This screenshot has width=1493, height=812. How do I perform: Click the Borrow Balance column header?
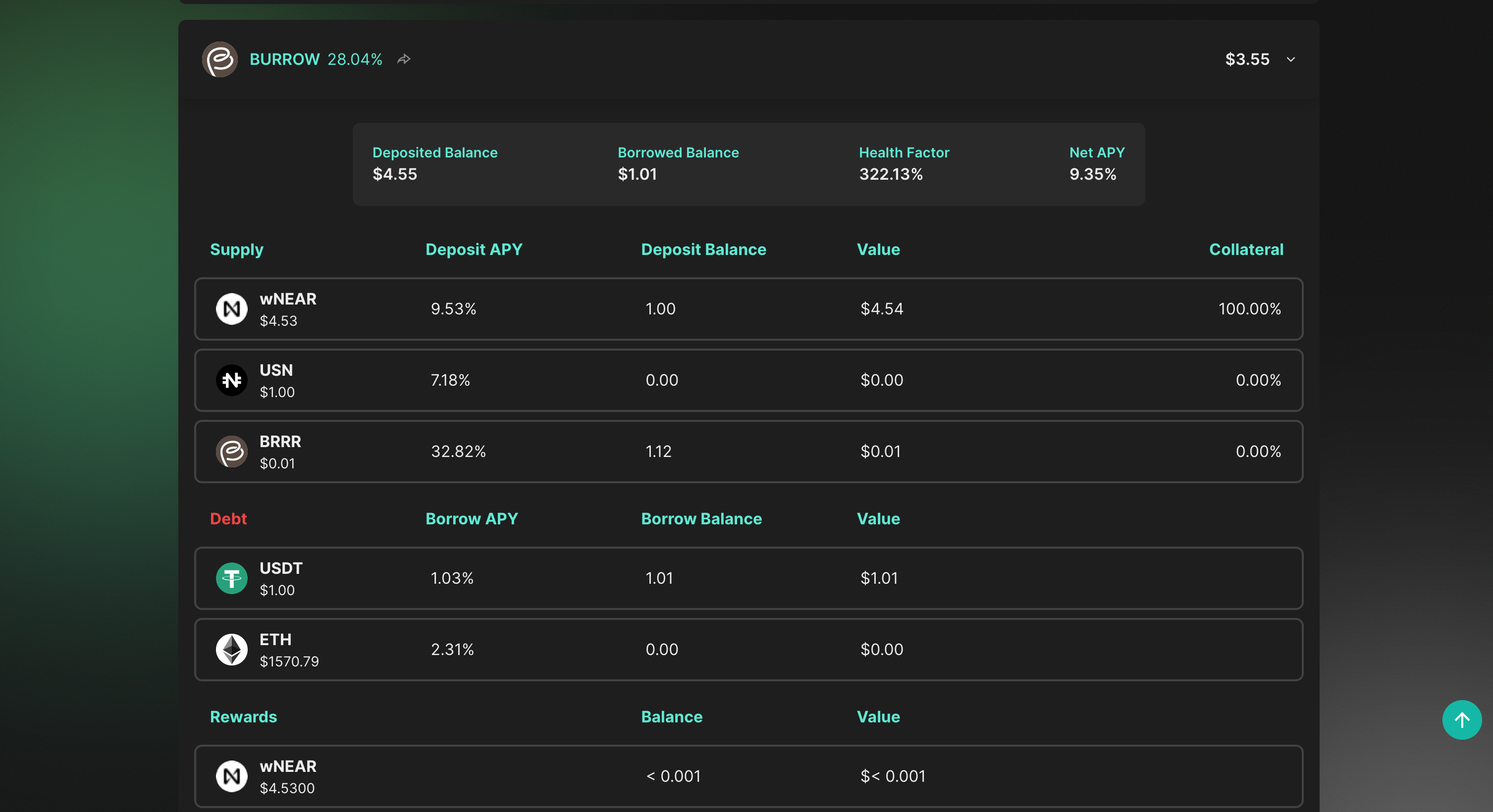point(701,519)
